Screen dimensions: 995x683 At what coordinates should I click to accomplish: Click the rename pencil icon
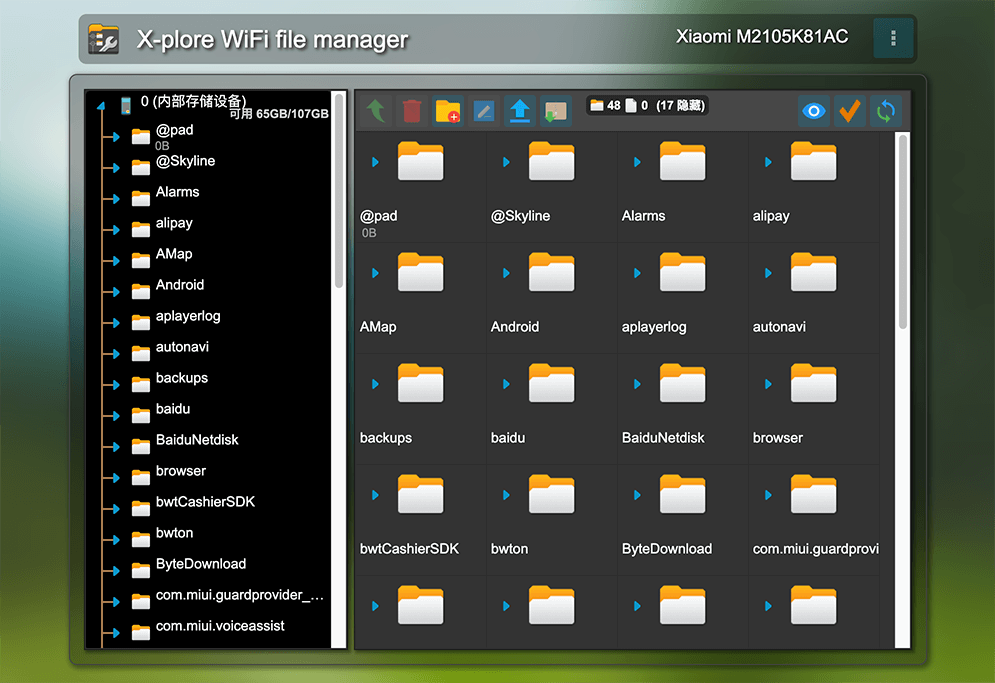click(484, 110)
